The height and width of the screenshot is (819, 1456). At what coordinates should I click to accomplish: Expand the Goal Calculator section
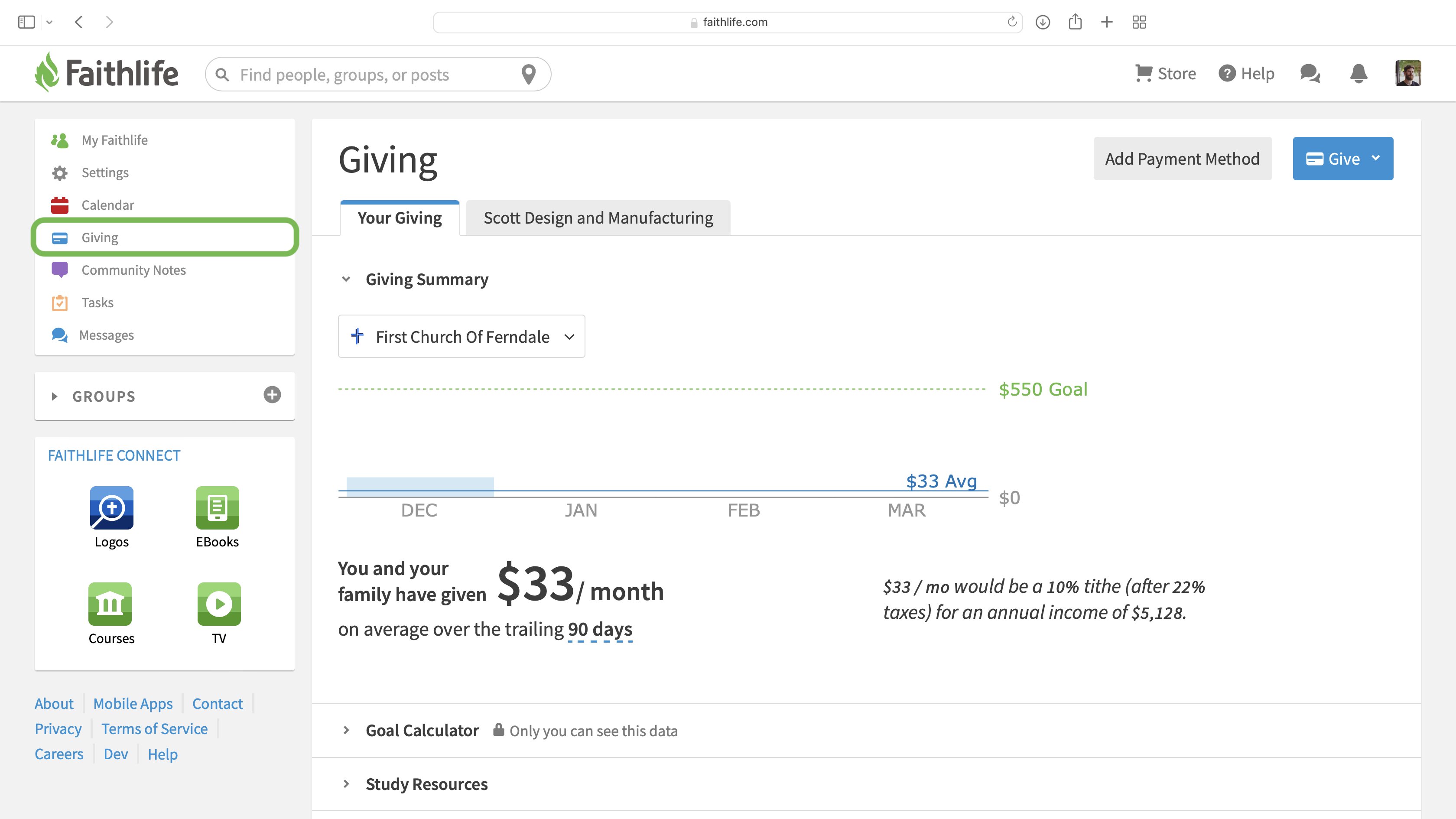pos(346,730)
